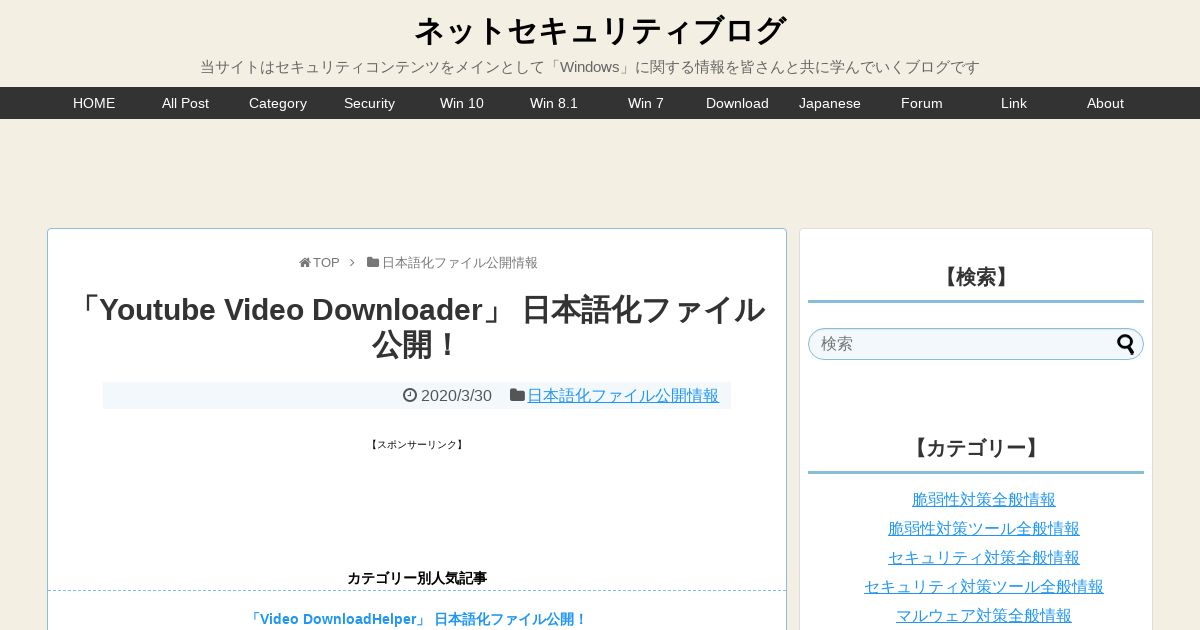Click the TOP breadcrumb link
This screenshot has width=1200, height=630.
[326, 263]
